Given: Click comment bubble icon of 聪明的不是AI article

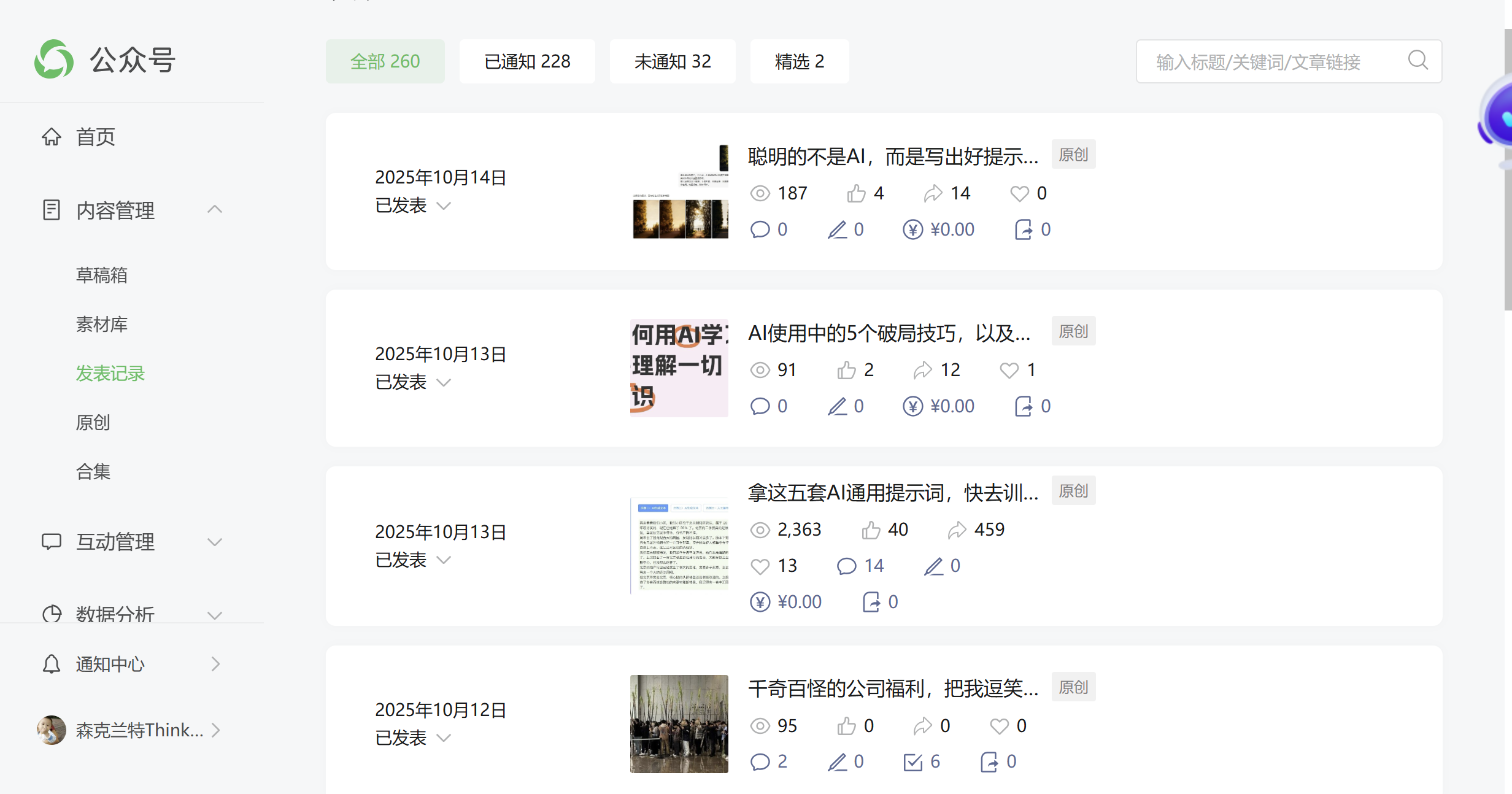Looking at the screenshot, I should point(760,229).
